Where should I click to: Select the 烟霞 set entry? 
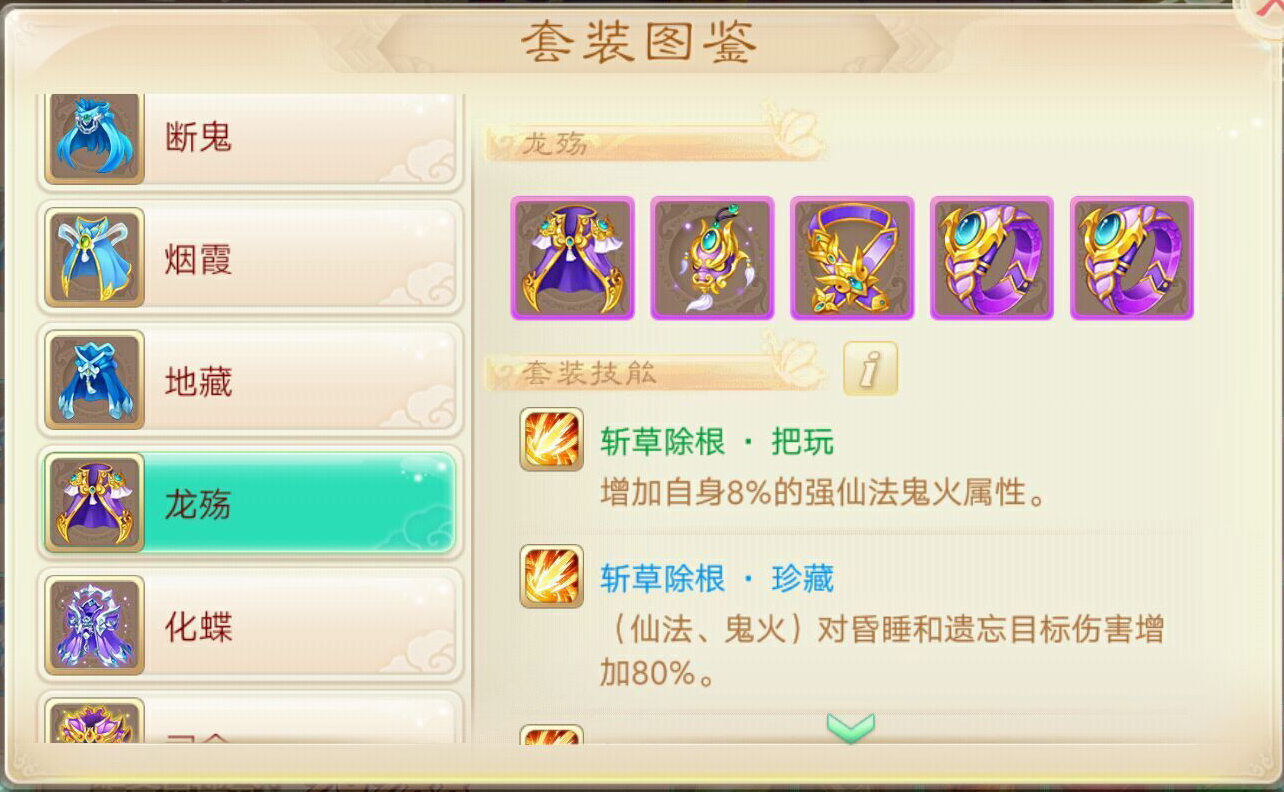coord(250,258)
